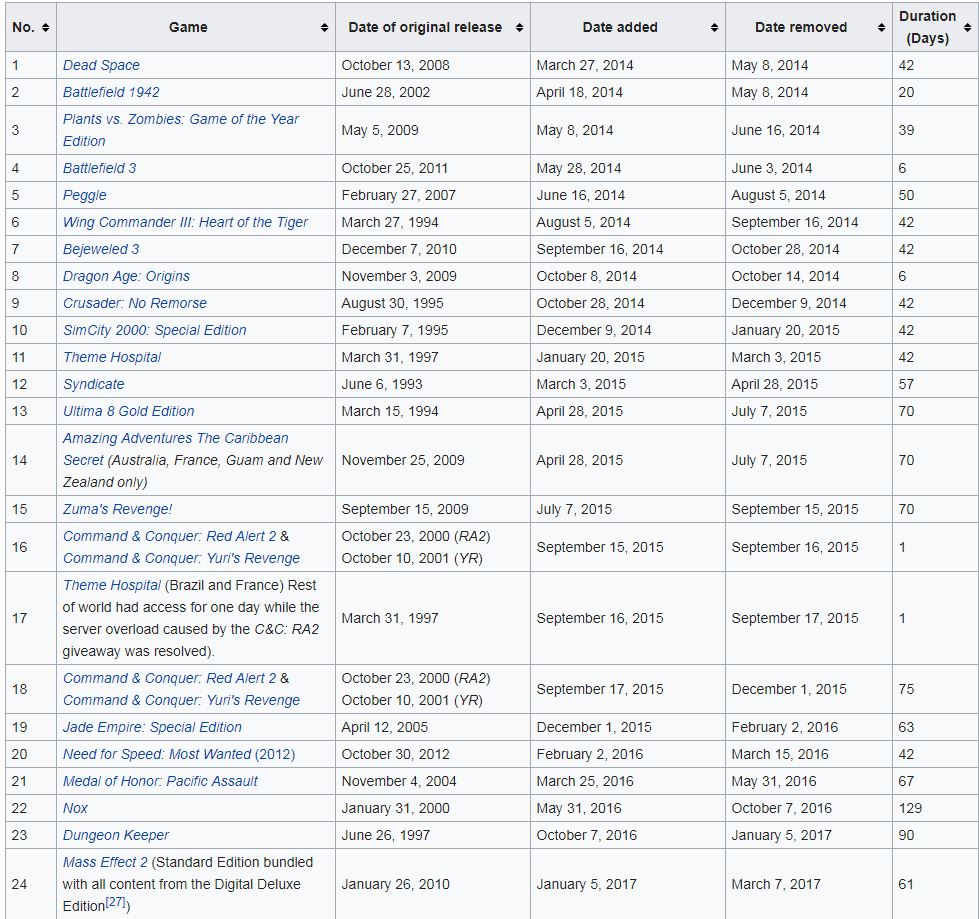The image size is (979, 919).
Task: Sort table by Duration (Days) arrows
Action: [967, 28]
